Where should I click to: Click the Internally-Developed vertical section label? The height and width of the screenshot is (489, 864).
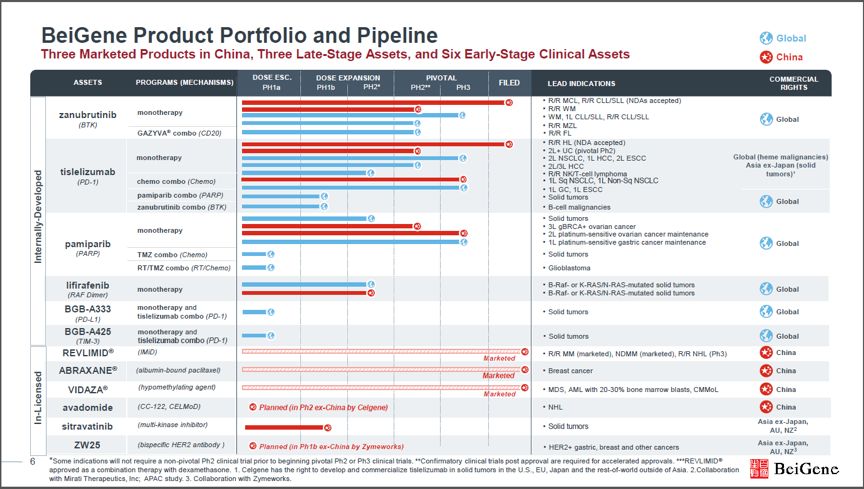[38, 216]
